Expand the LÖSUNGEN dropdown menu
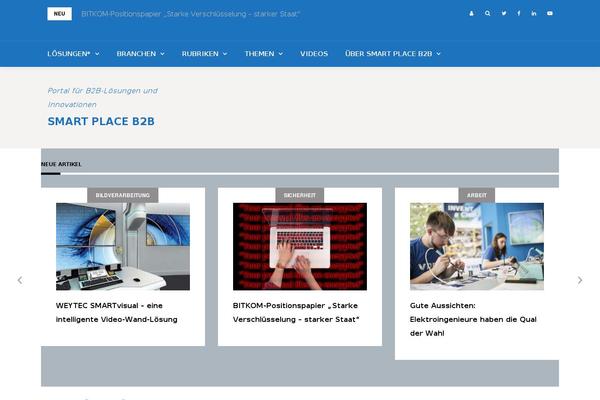The height and width of the screenshot is (400, 600). [73, 54]
